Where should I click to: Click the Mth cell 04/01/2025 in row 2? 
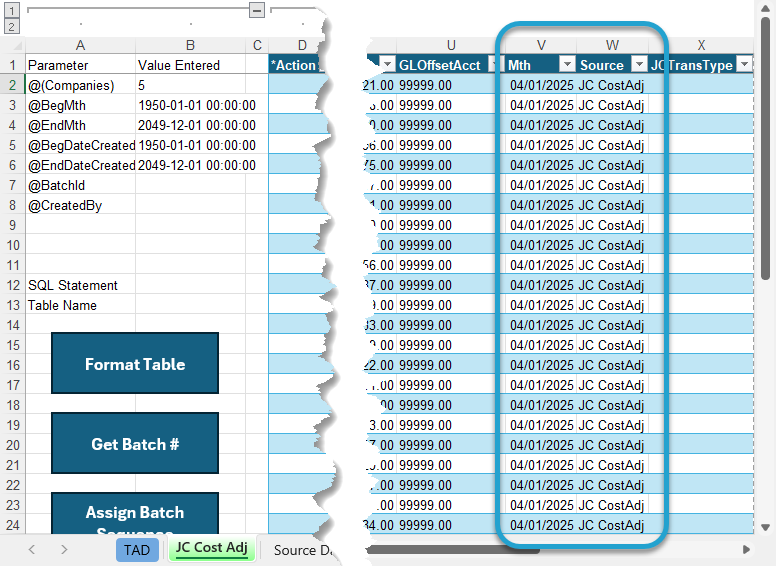point(541,85)
